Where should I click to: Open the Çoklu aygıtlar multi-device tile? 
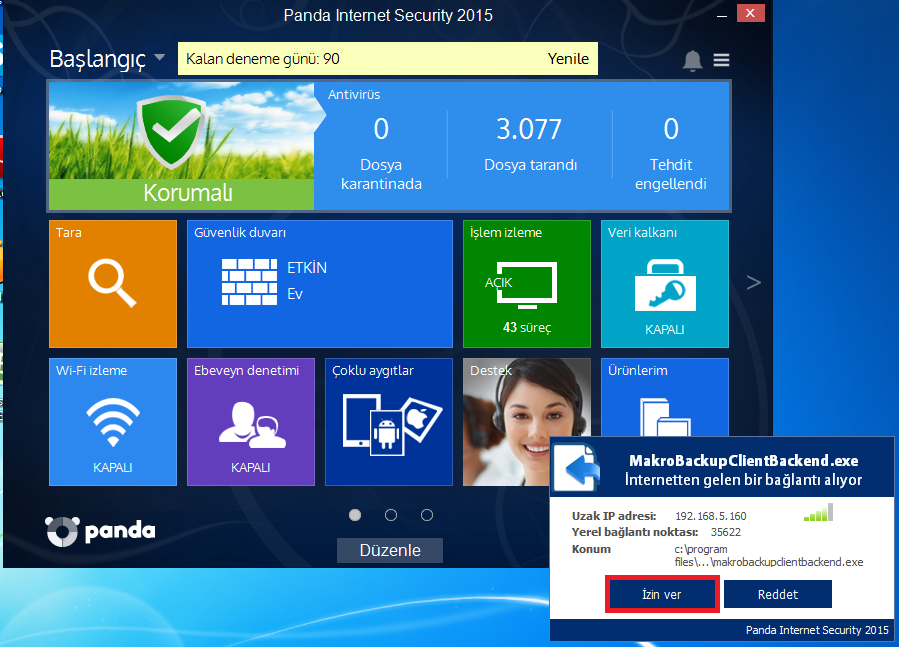click(389, 422)
